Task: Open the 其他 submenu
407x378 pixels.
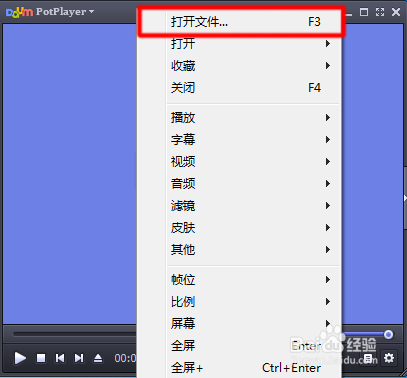Action: pyautogui.click(x=239, y=250)
